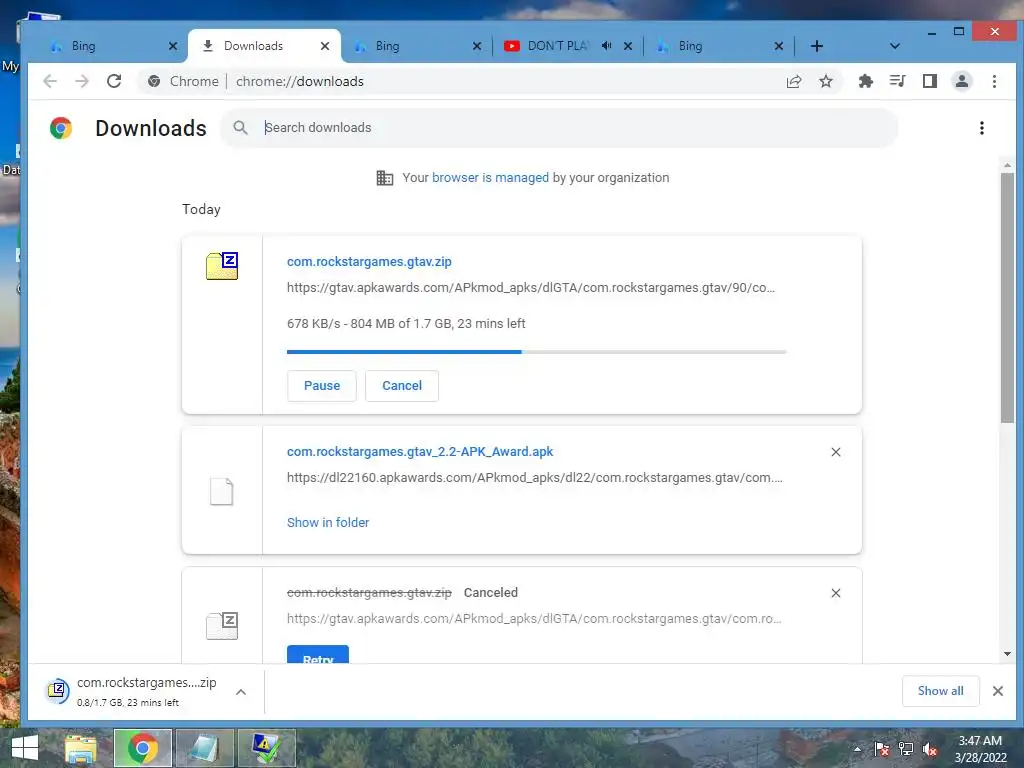The image size is (1024, 768).
Task: Click the scrollbar up arrow
Action: click(x=1007, y=166)
